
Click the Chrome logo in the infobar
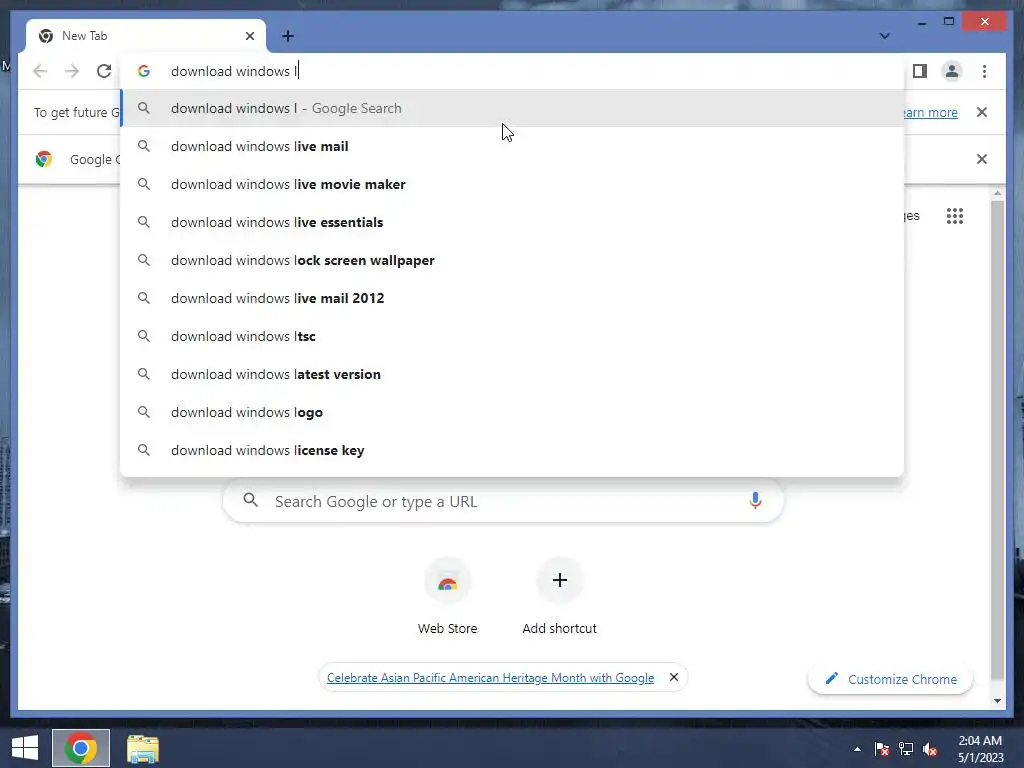tap(44, 159)
